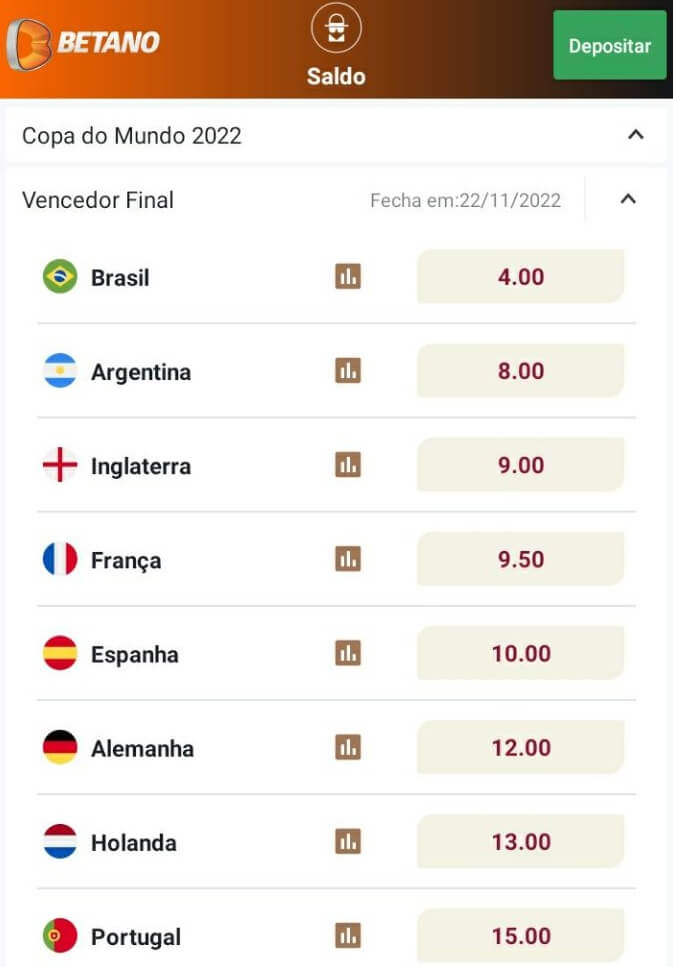
Task: Click the Inglaterra flag
Action: pyautogui.click(x=60, y=465)
